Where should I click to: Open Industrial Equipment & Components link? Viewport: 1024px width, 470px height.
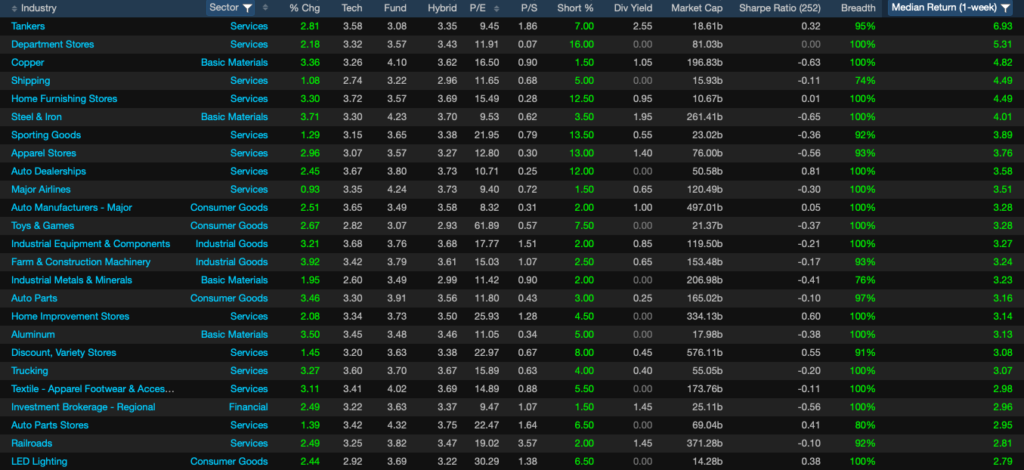90,243
